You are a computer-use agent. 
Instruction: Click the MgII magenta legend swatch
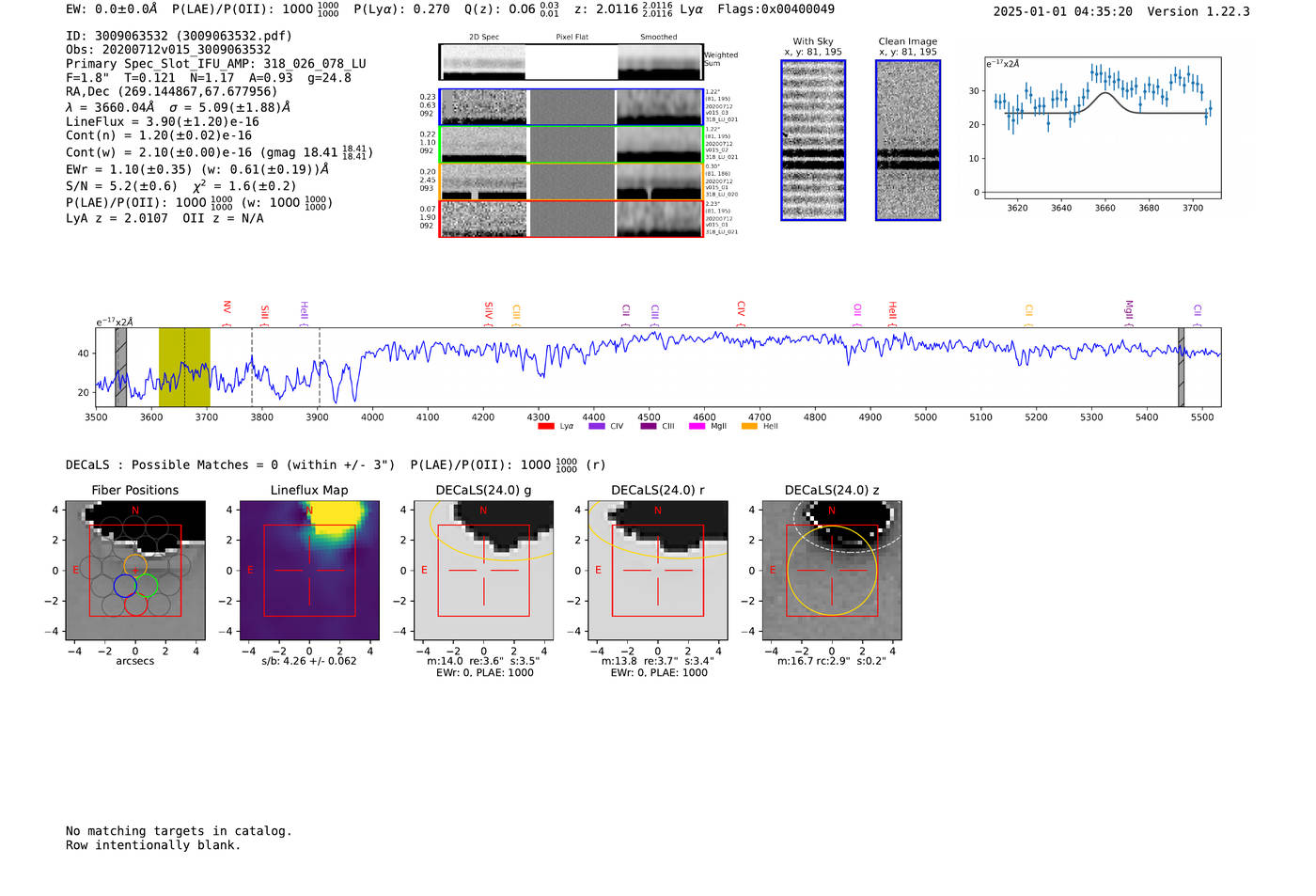[697, 426]
